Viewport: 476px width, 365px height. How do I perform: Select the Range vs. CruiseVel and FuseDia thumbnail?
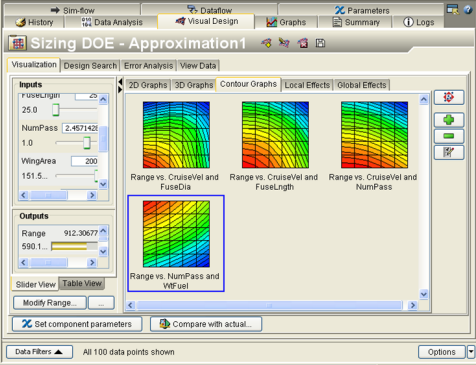[176, 146]
